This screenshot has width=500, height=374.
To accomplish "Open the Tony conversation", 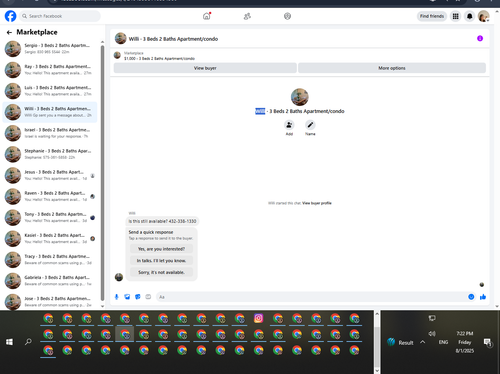I will (50, 217).
